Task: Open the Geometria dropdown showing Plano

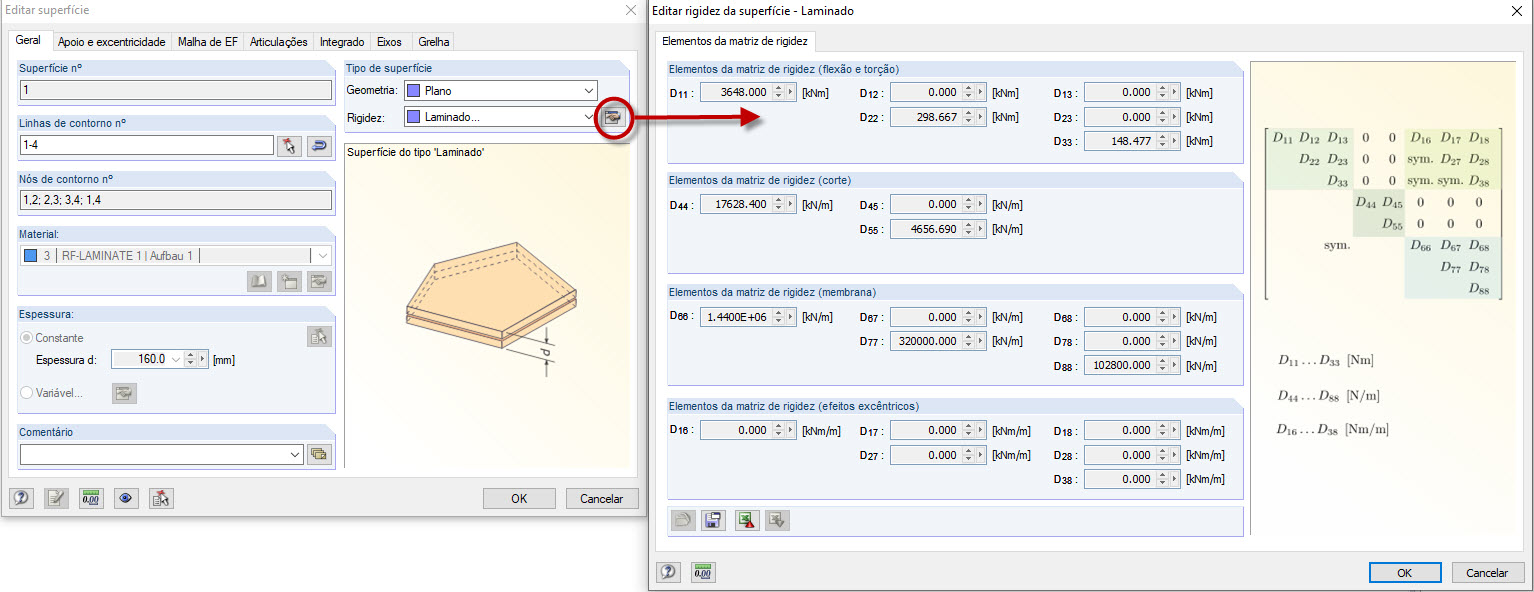Action: [x=591, y=90]
